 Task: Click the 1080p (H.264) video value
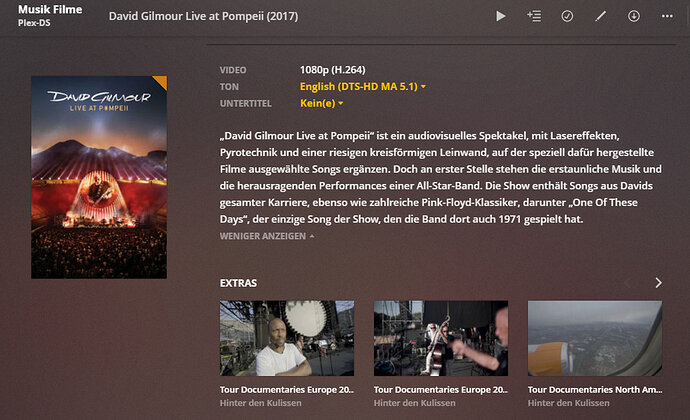tap(333, 70)
